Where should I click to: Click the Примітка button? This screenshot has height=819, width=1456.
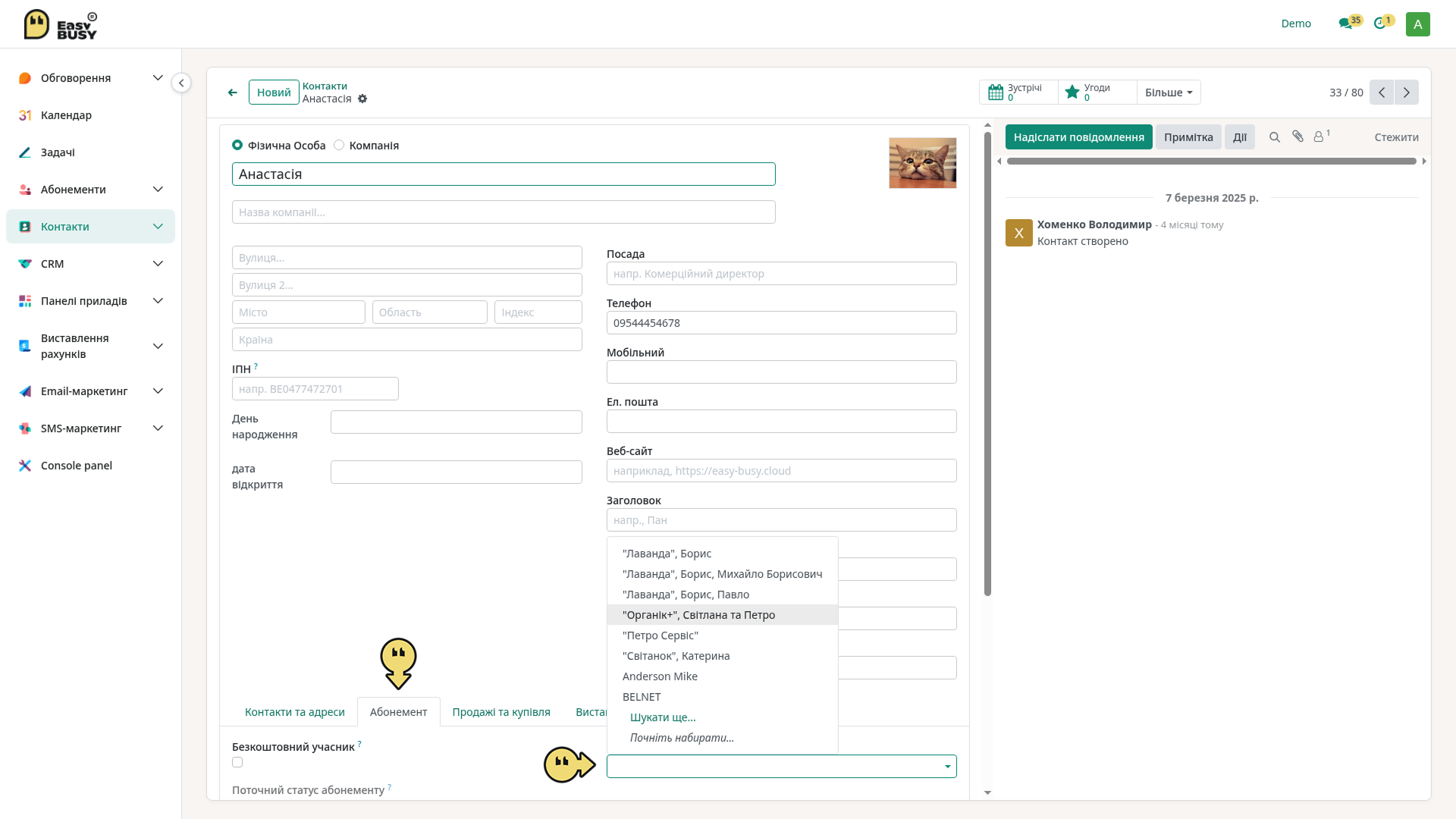(1188, 137)
